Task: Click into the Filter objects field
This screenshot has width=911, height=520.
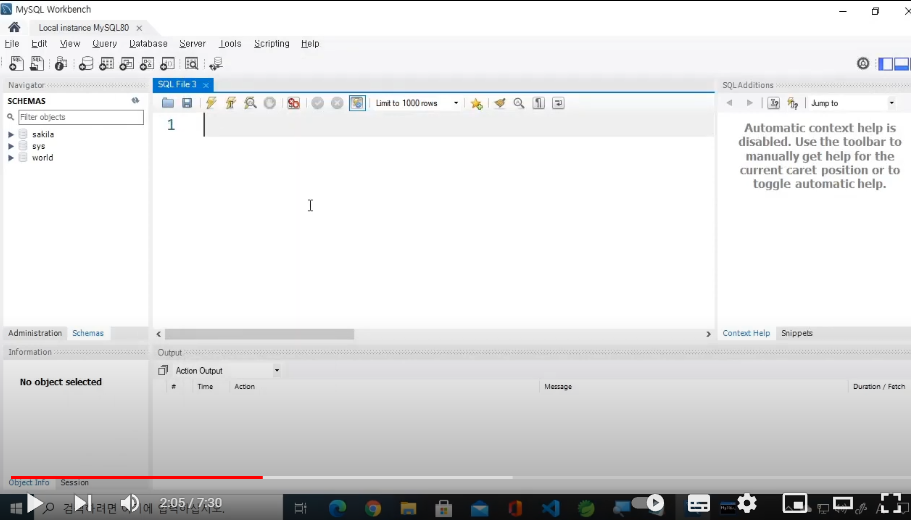Action: pyautogui.click(x=81, y=117)
